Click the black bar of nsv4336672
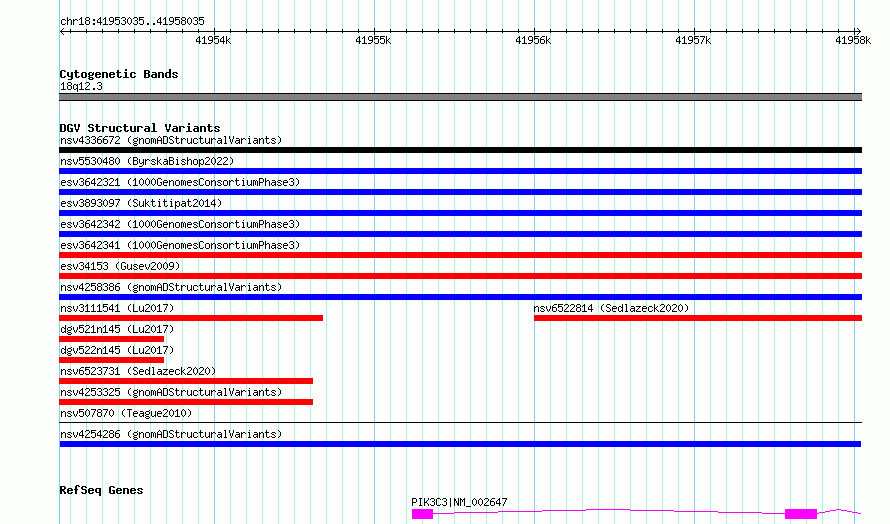 [x=460, y=150]
